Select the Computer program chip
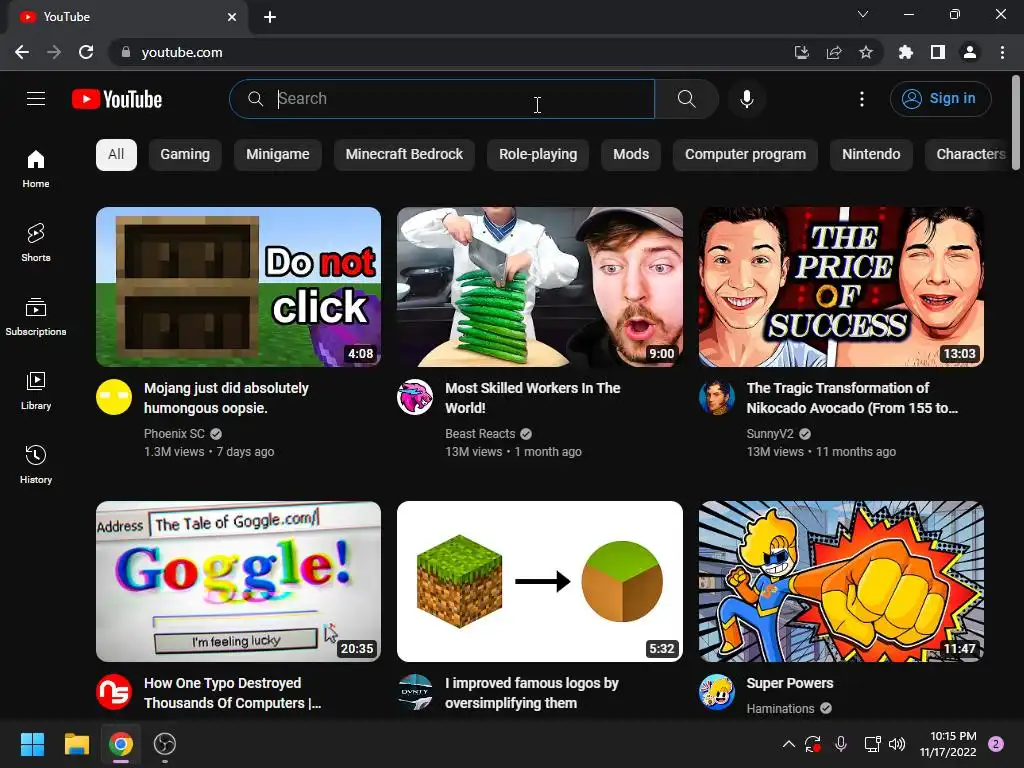 tap(745, 155)
